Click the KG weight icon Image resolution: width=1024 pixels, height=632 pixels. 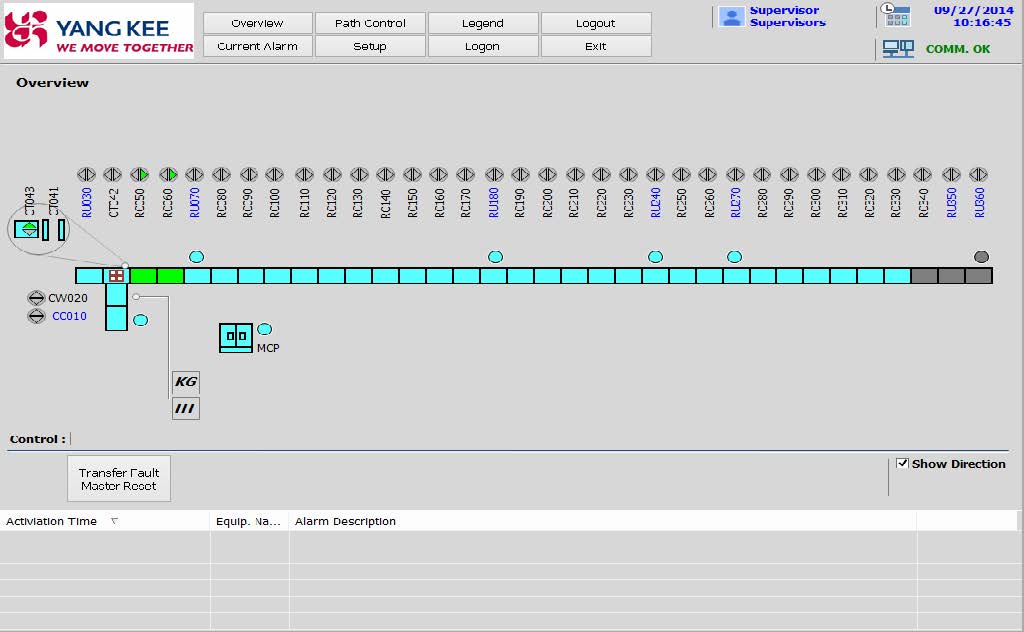tap(185, 382)
